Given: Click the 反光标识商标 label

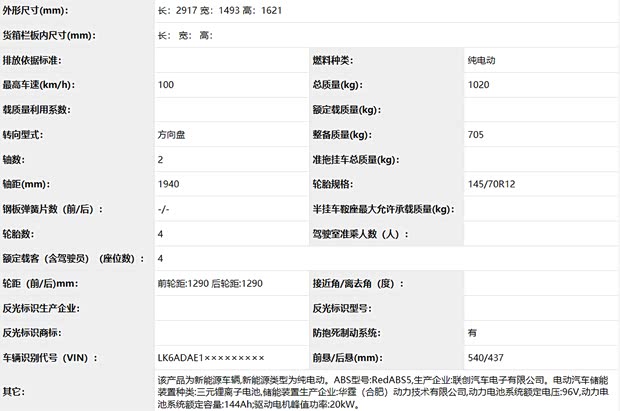Looking at the screenshot, I should point(32,333).
